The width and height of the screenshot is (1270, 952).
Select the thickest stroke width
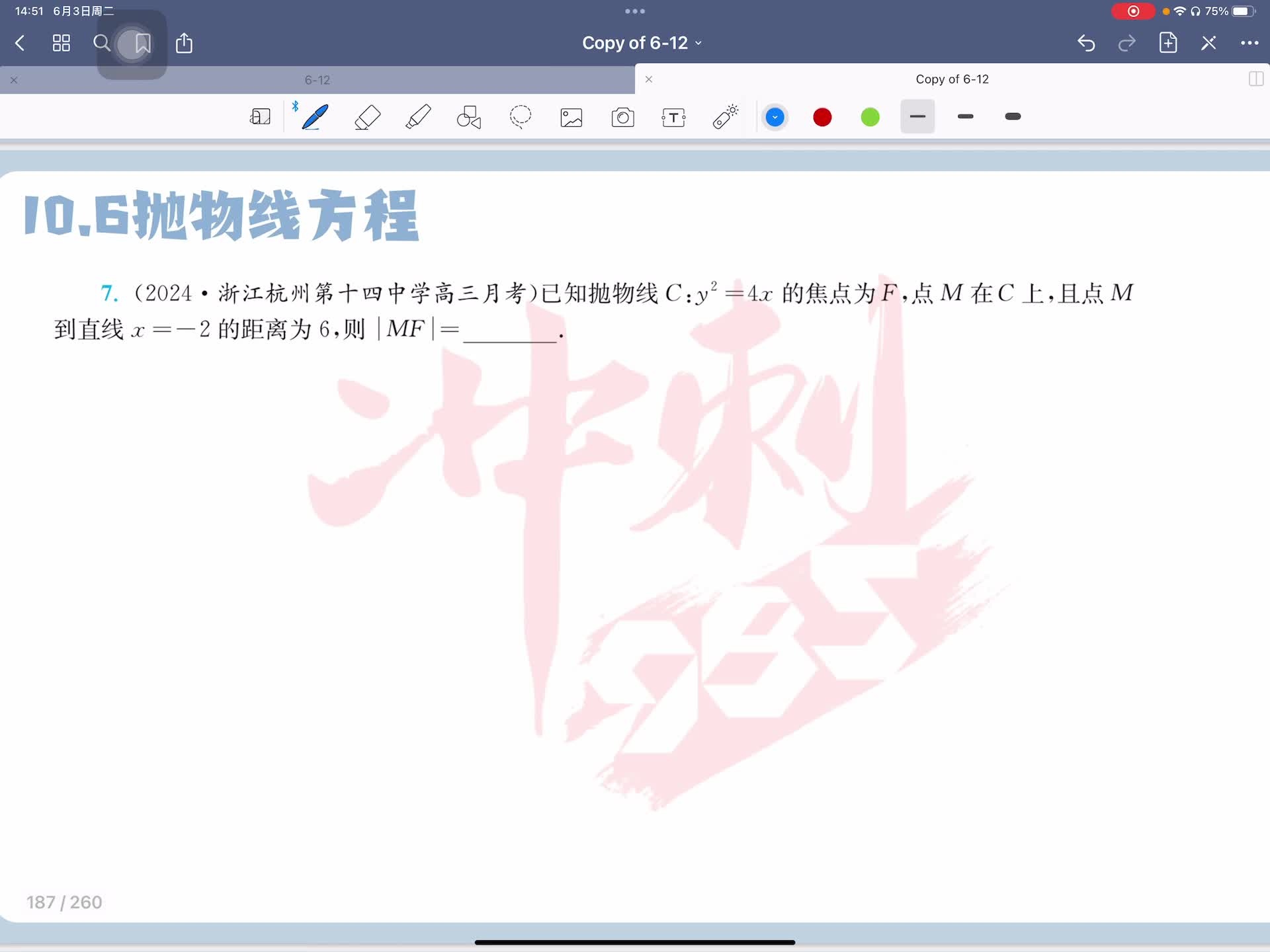click(1013, 117)
